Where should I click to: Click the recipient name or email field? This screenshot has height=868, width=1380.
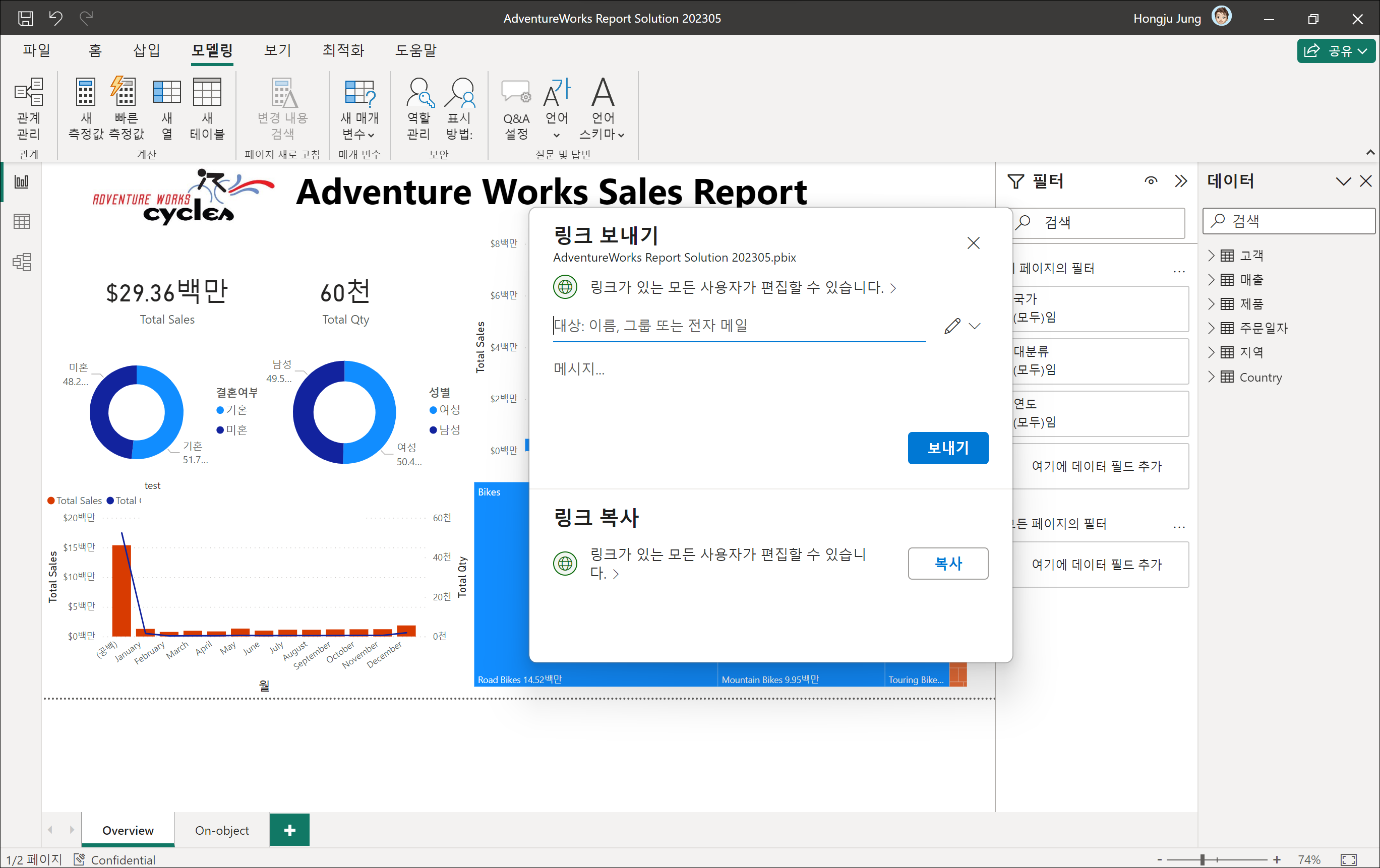tap(738, 326)
